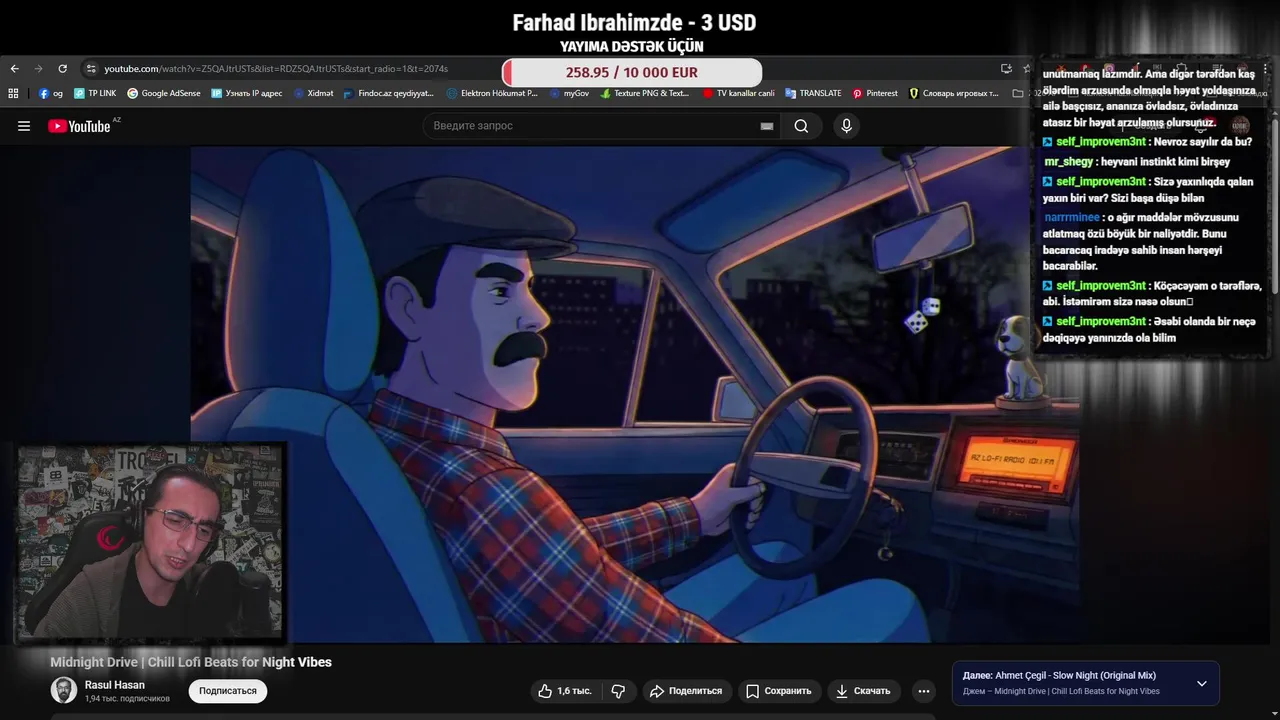1280x720 pixels.
Task: Click the install/cast icon in address bar
Action: pyautogui.click(x=1006, y=69)
